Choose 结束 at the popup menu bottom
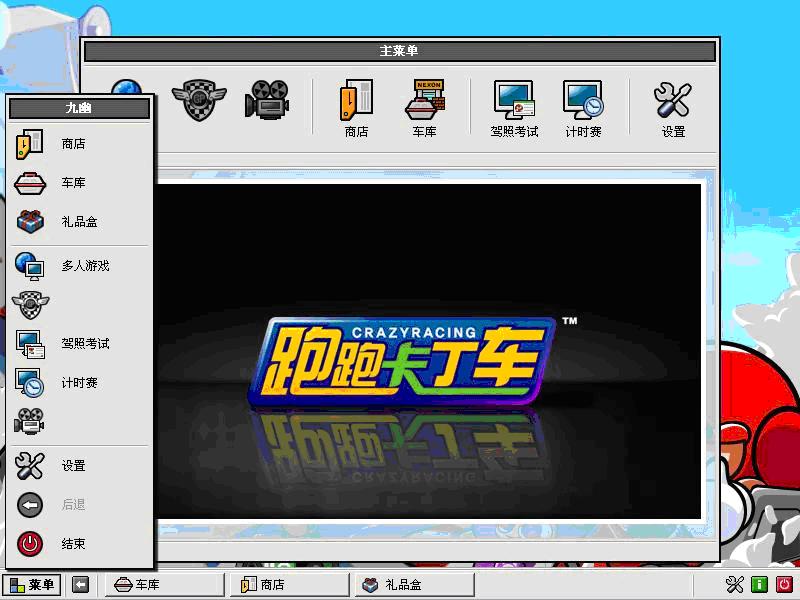 (x=72, y=544)
